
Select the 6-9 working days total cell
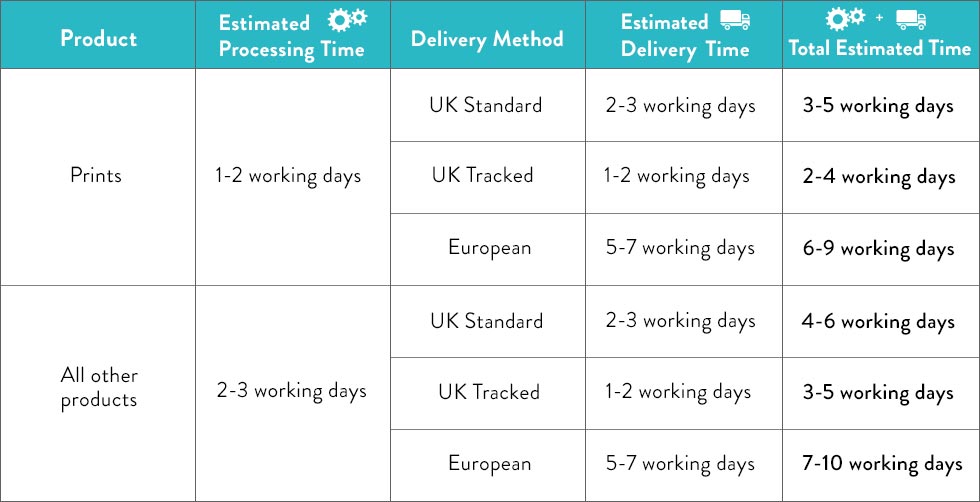click(879, 249)
